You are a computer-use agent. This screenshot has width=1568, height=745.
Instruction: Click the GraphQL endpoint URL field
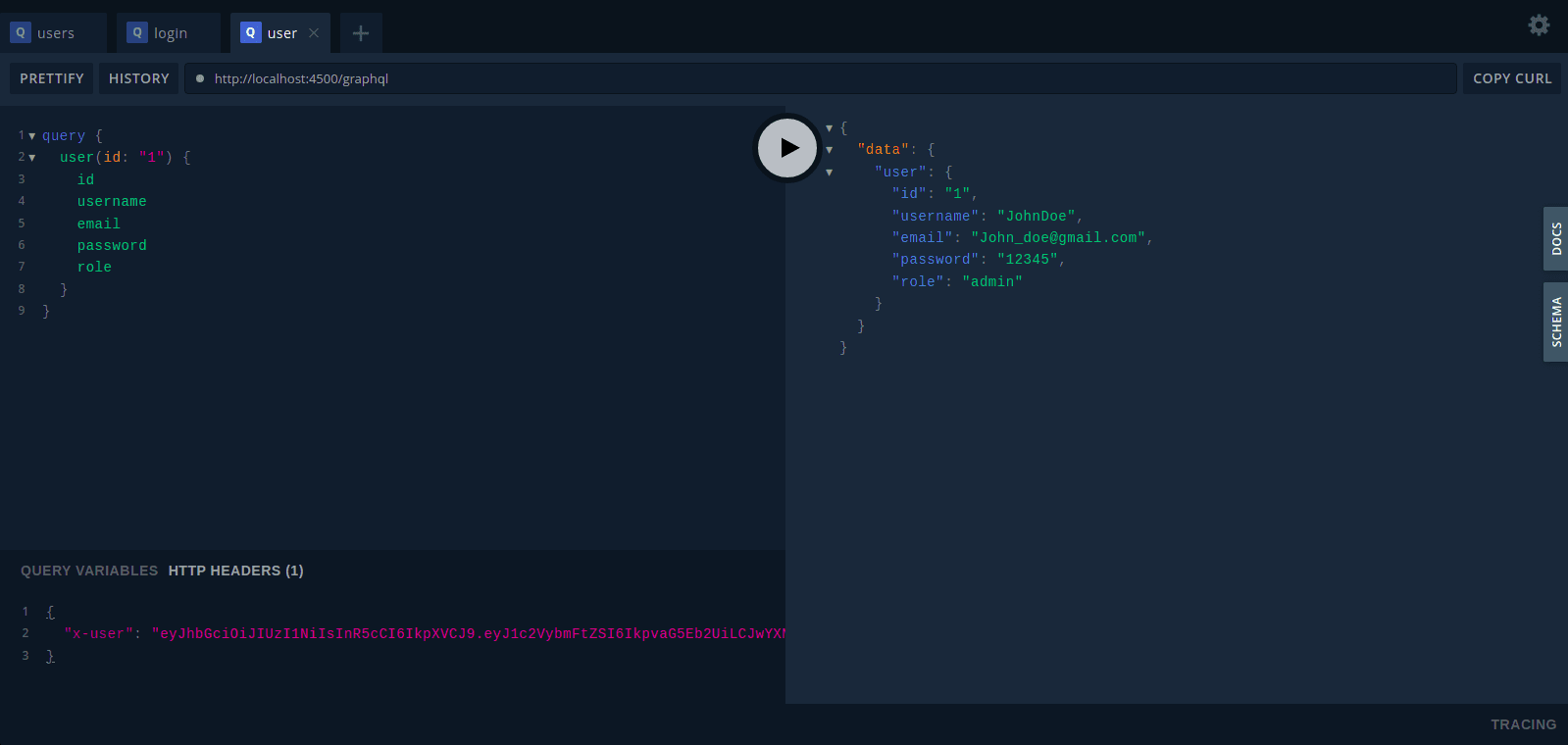click(821, 78)
